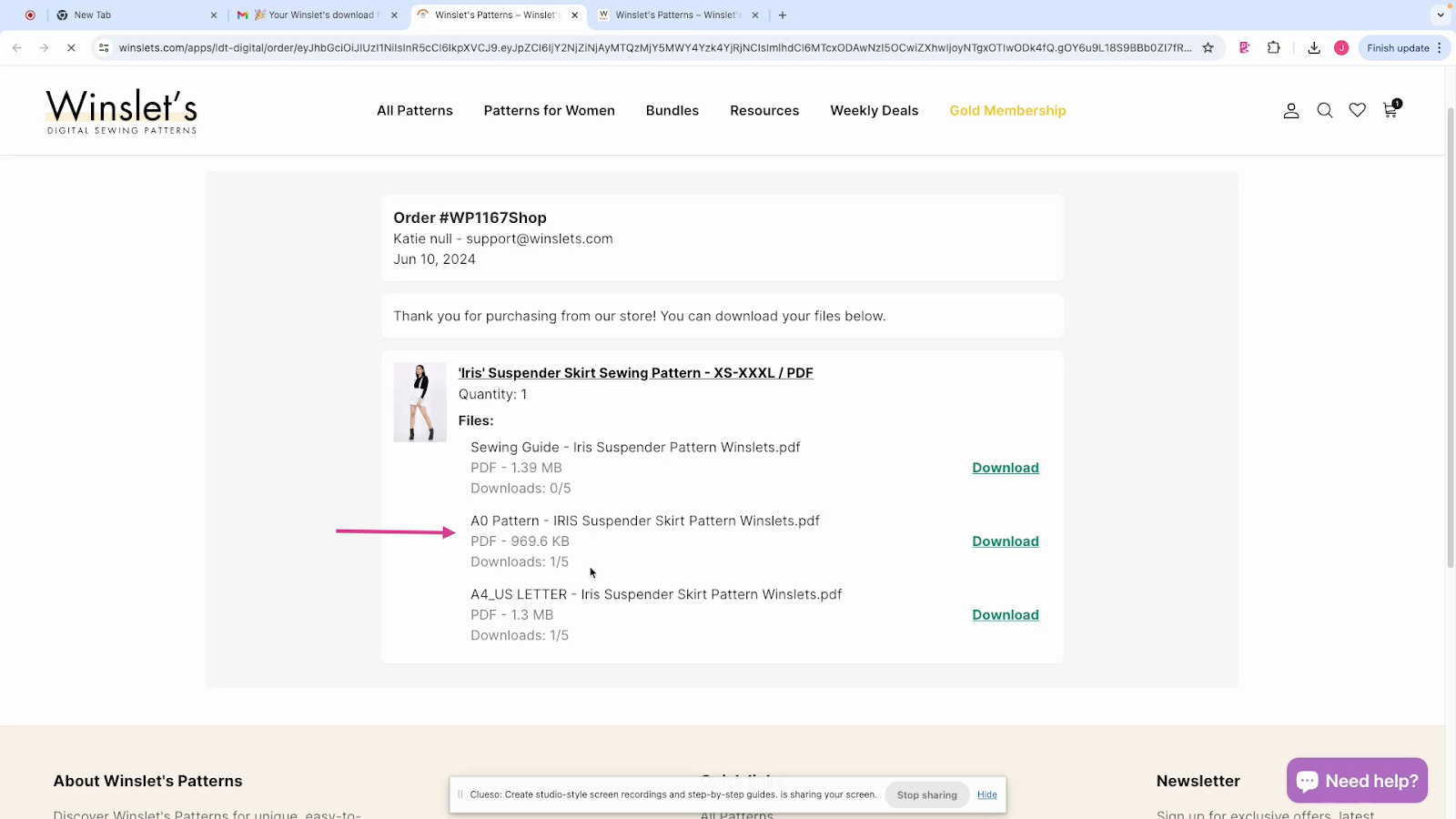Open the shopping cart icon
Screen dimensions: 1456x819
(x=1390, y=109)
